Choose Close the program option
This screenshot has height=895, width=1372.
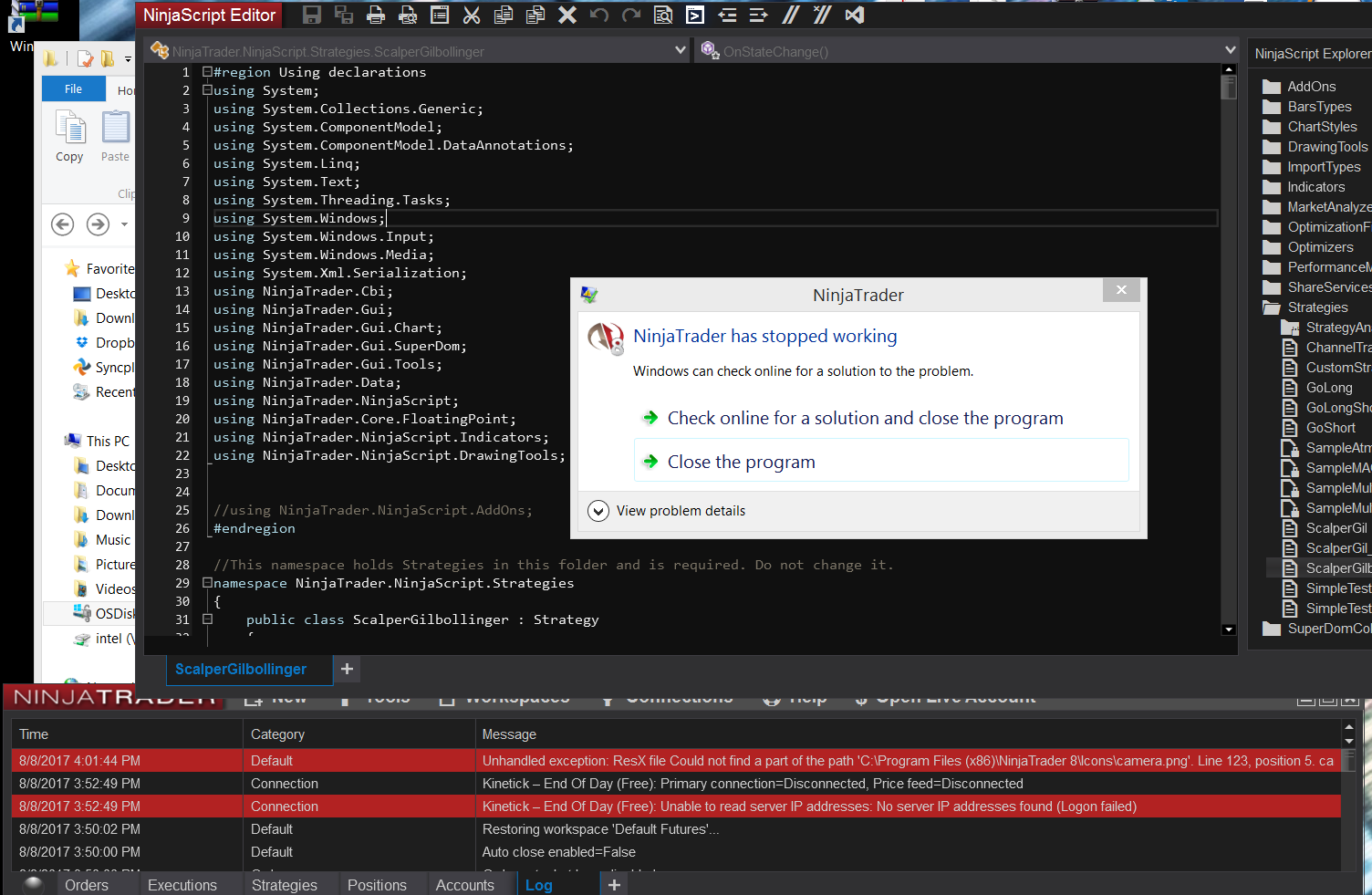coord(881,461)
